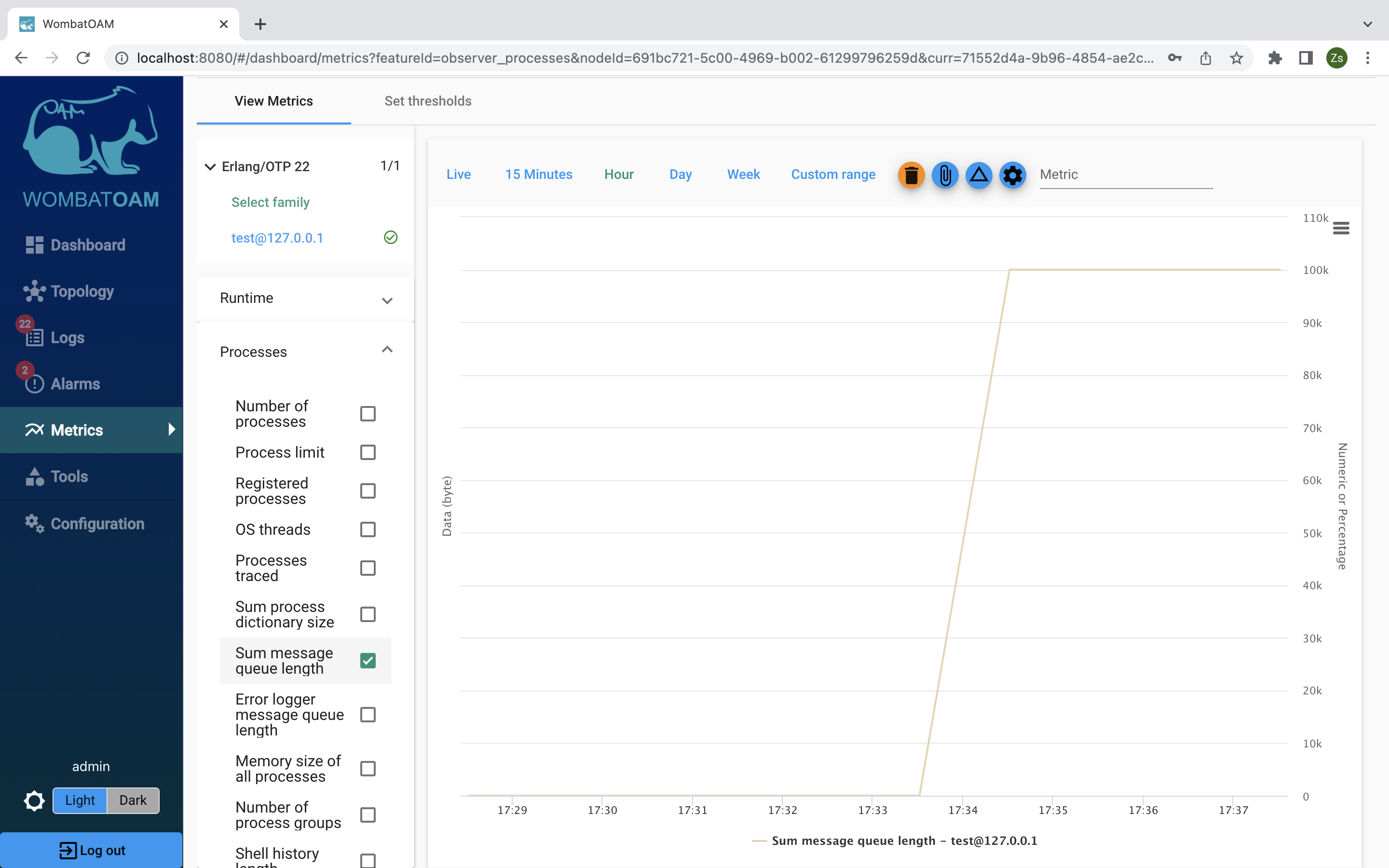Open Custom range selector
The width and height of the screenshot is (1389, 868).
833,175
